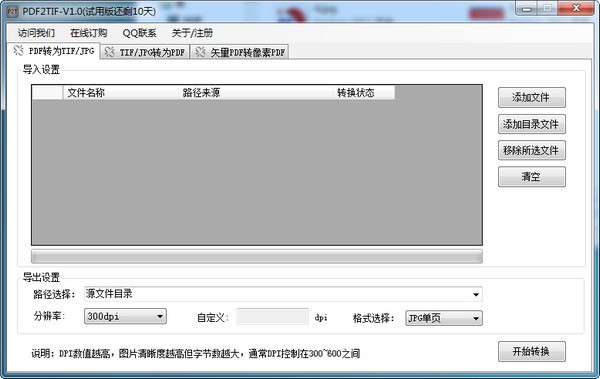
Task: Open the 关于/注册 menu
Action: coord(192,33)
